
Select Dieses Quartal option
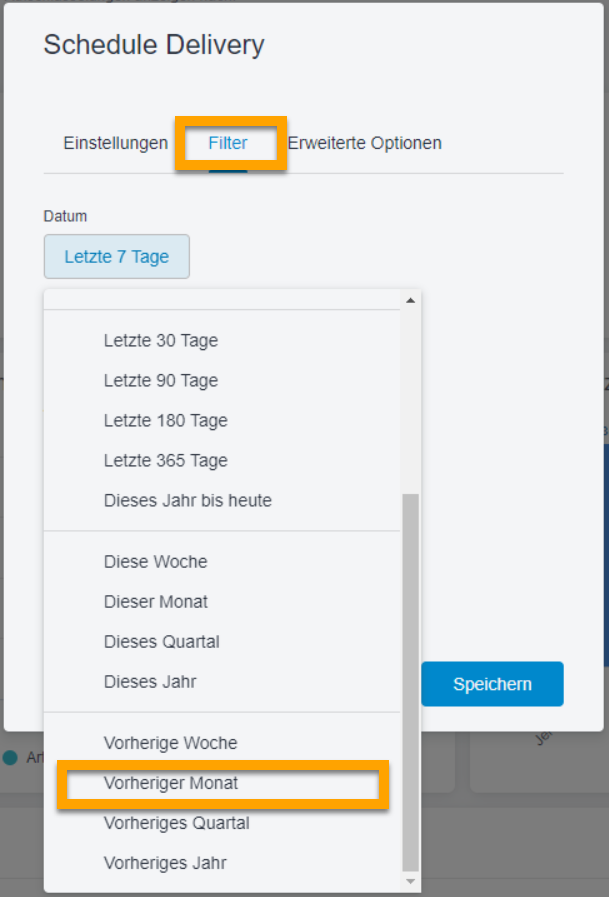pyautogui.click(x=162, y=642)
